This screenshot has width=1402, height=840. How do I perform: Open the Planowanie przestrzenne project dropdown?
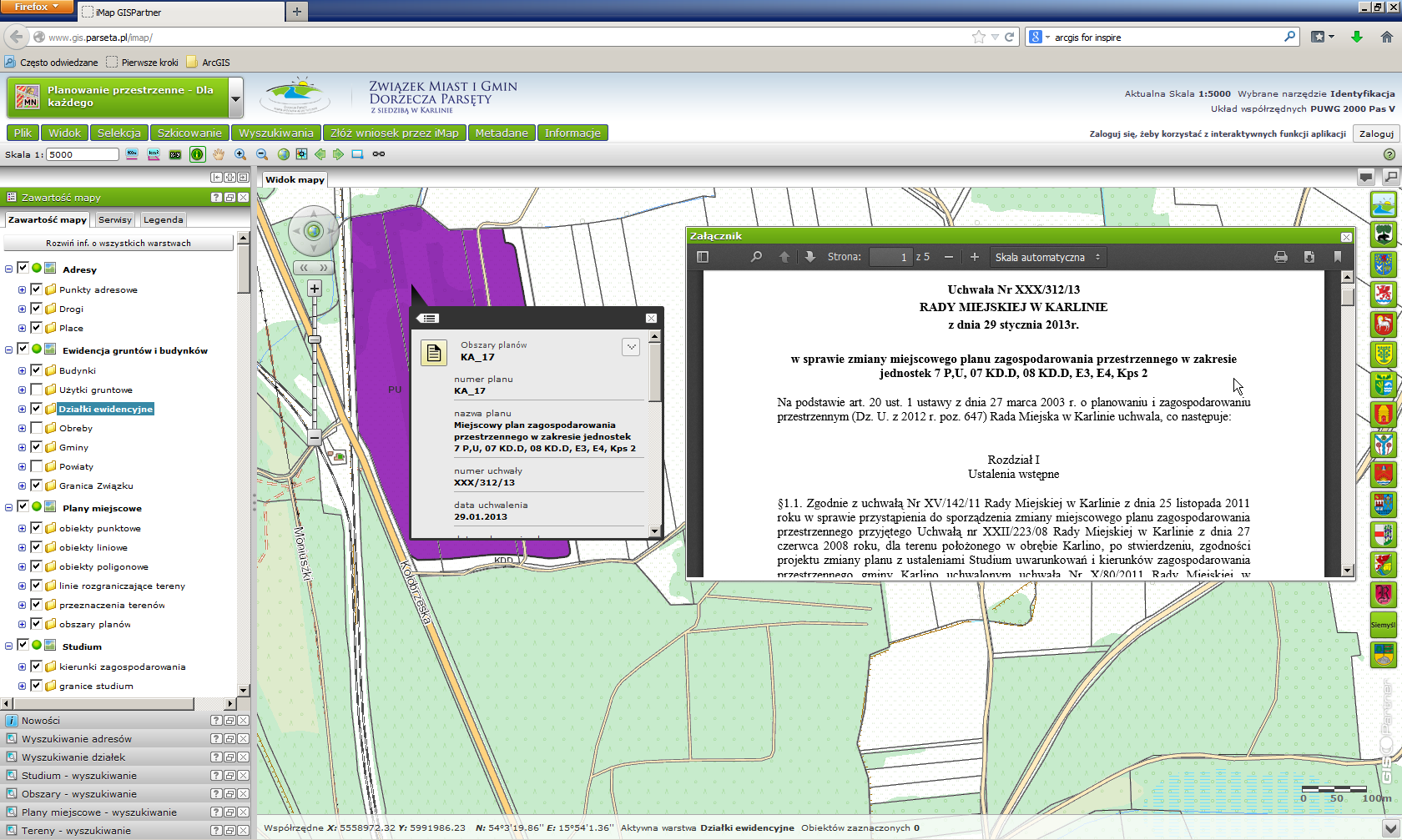(235, 98)
